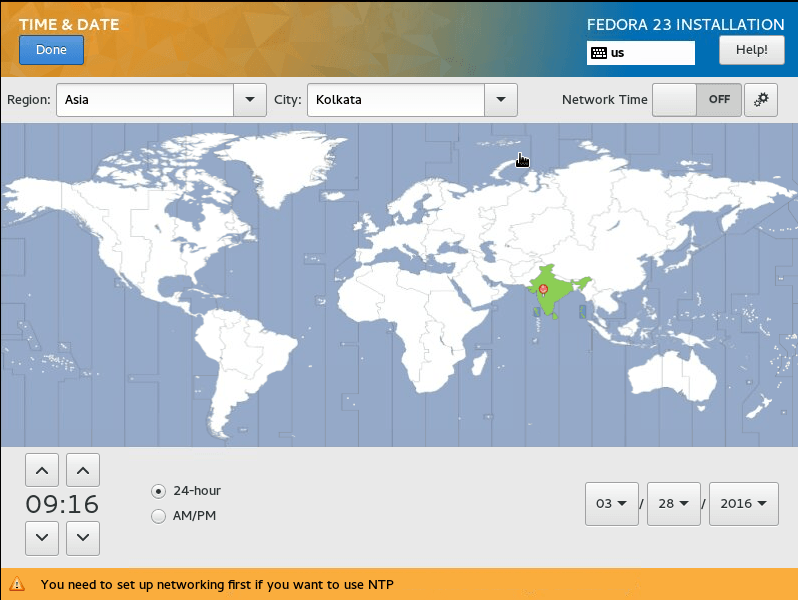Open the year dropdown showing 2016
The height and width of the screenshot is (600, 798).
point(744,504)
